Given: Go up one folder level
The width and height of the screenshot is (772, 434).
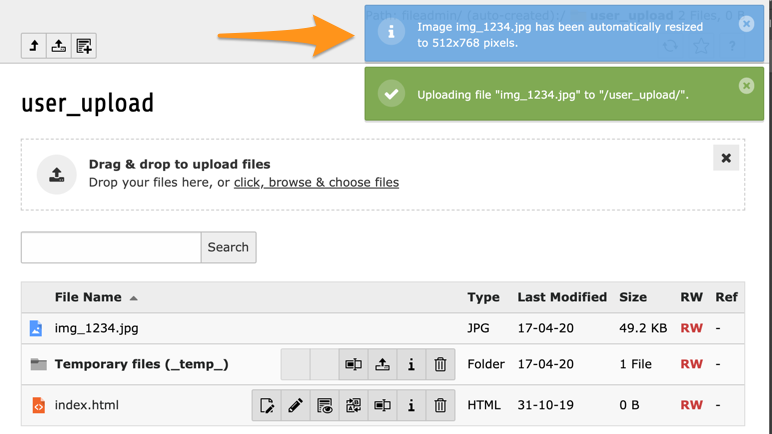Looking at the screenshot, I should pyautogui.click(x=34, y=46).
